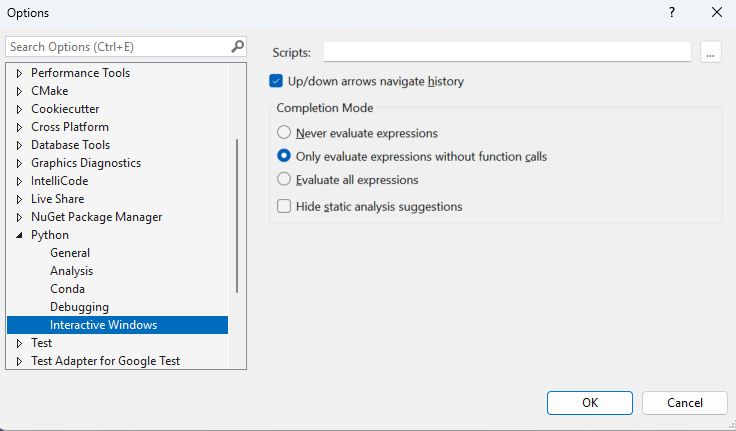The height and width of the screenshot is (431, 736).
Task: Click the options tree vertical scrollbar
Action: (237, 214)
